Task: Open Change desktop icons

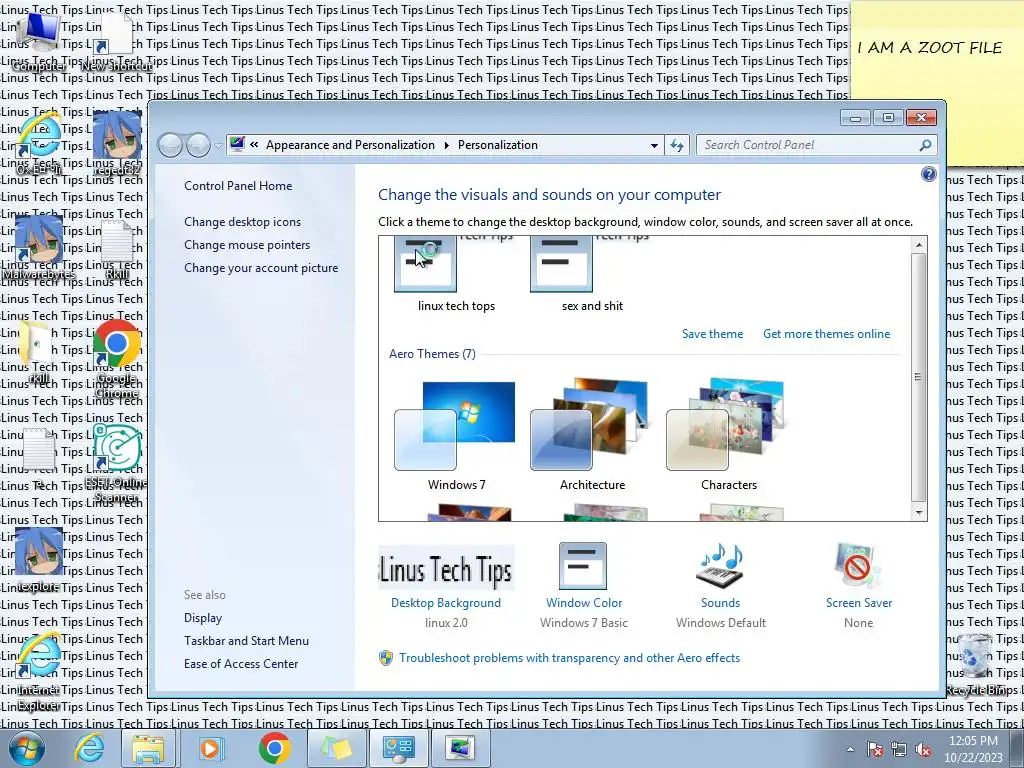Action: tap(242, 221)
